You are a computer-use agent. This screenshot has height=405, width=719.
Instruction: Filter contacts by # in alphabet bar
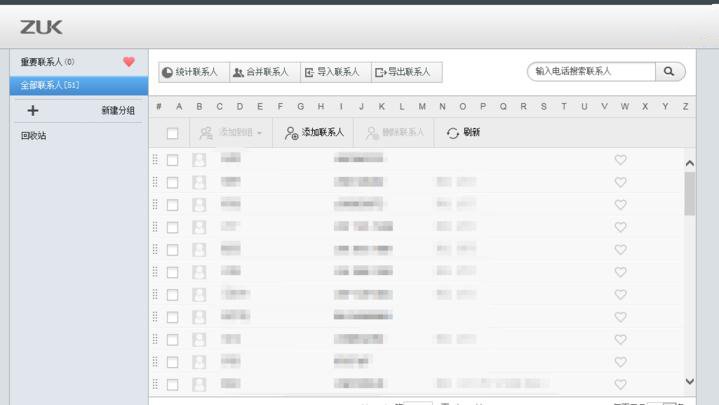(x=159, y=106)
